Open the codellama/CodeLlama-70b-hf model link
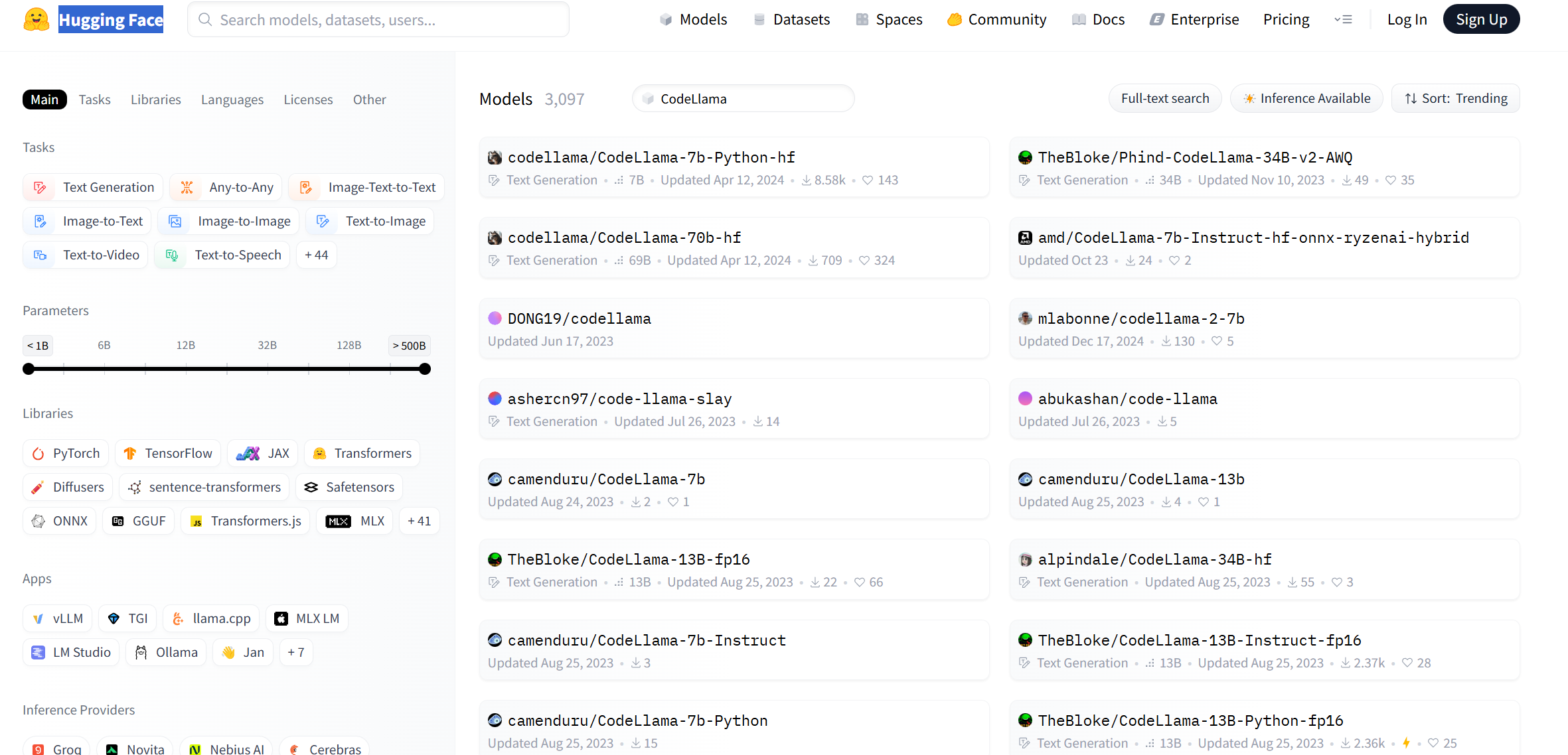This screenshot has width=1568, height=755. (x=624, y=238)
